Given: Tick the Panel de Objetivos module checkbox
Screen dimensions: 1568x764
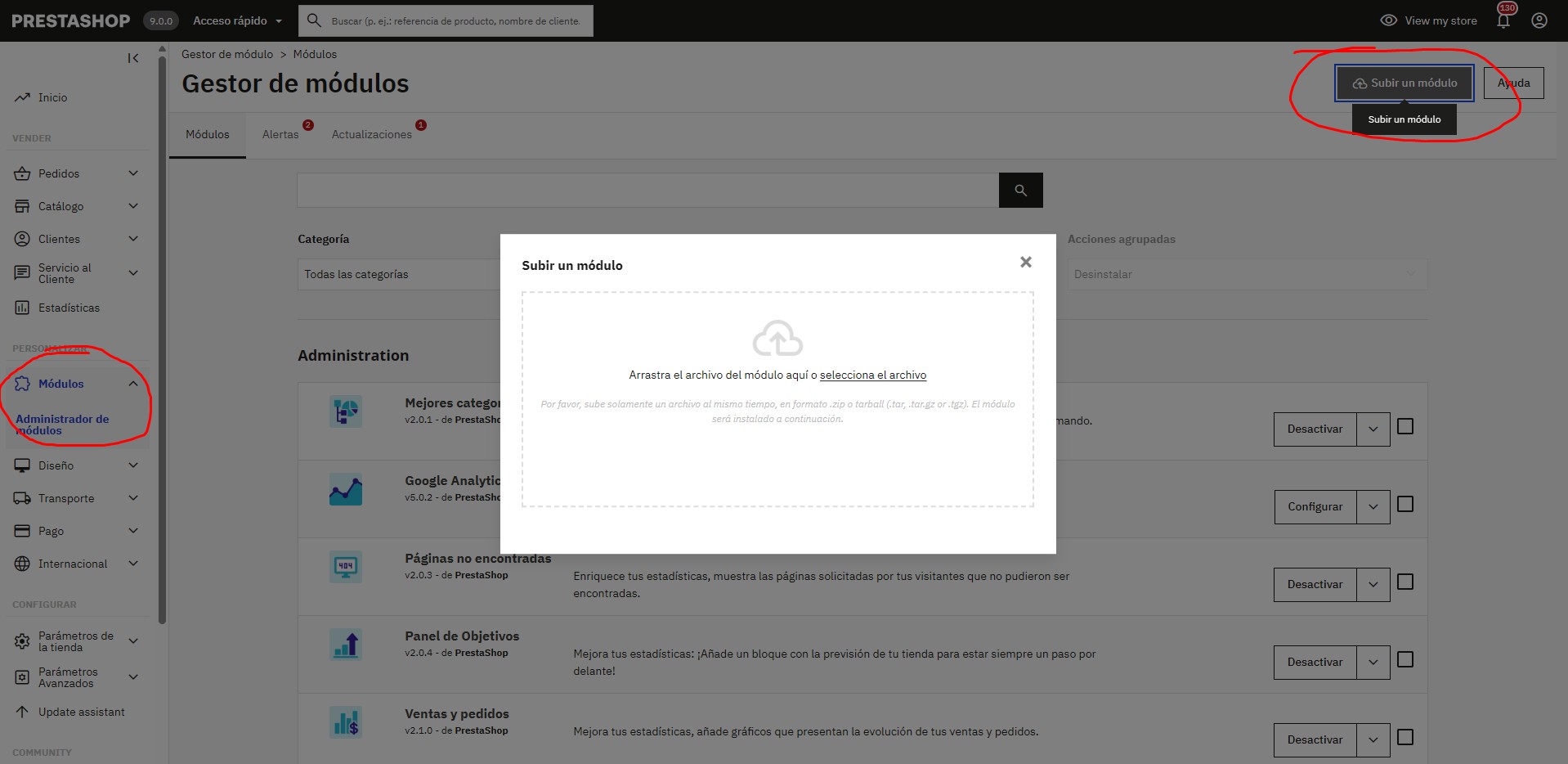Looking at the screenshot, I should point(1404,660).
